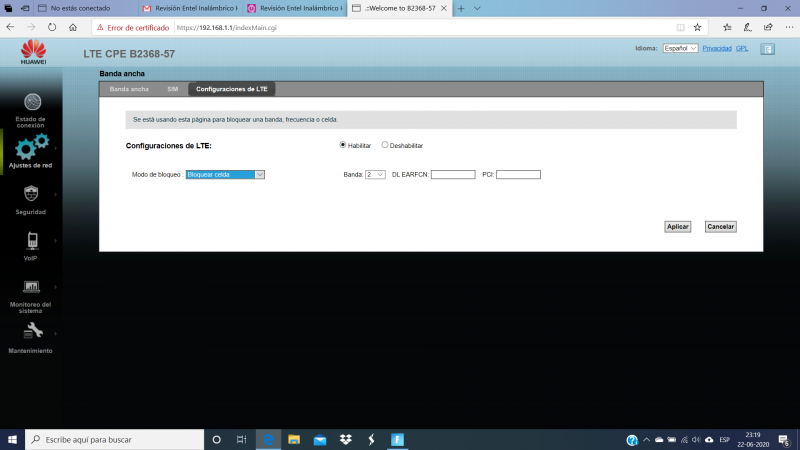
Task: Click the Aplicar button
Action: pos(678,226)
